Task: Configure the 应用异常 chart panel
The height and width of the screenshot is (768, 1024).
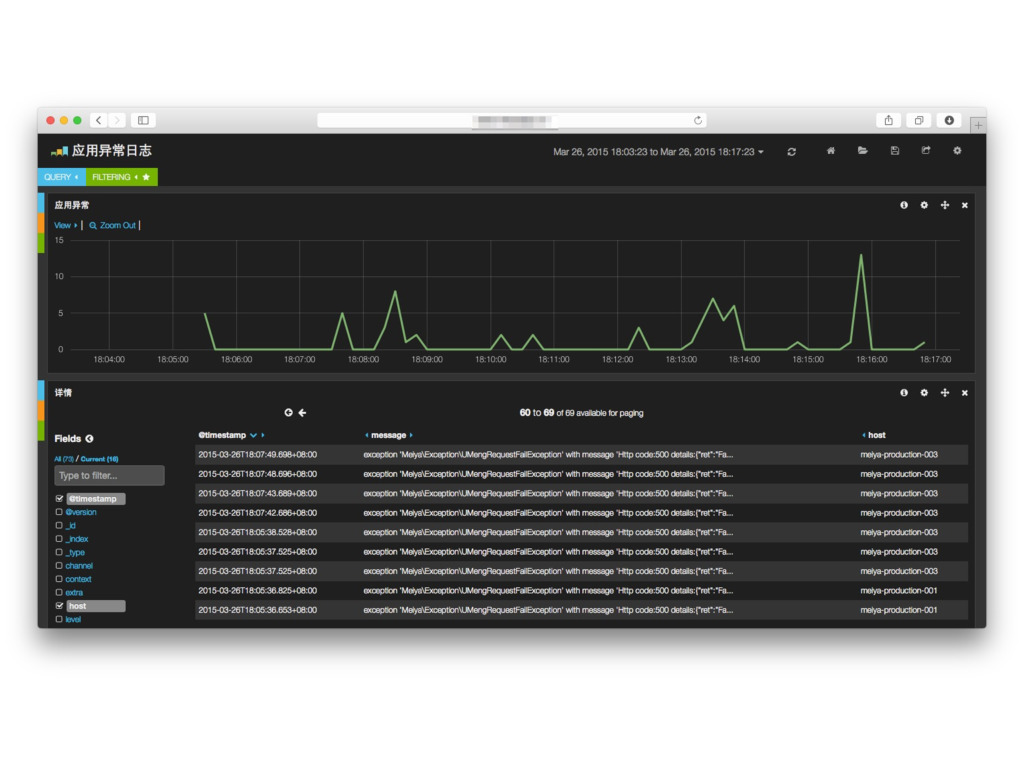Action: coord(924,205)
